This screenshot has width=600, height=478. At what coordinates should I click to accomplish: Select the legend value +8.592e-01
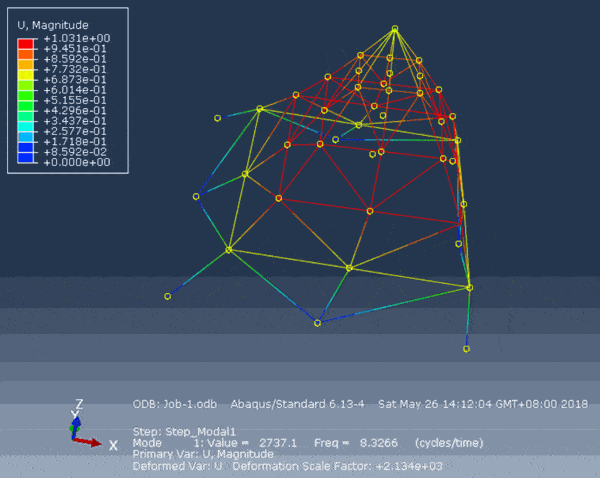coord(75,59)
